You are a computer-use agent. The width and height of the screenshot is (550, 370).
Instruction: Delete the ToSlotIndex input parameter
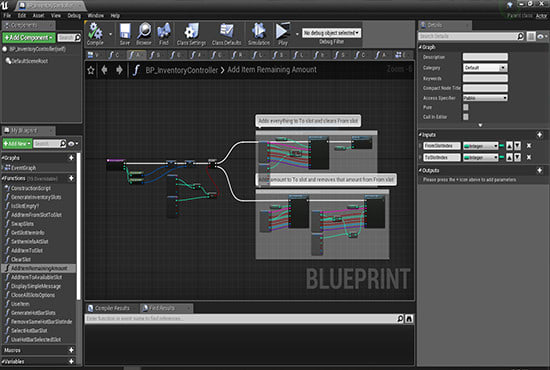click(529, 157)
